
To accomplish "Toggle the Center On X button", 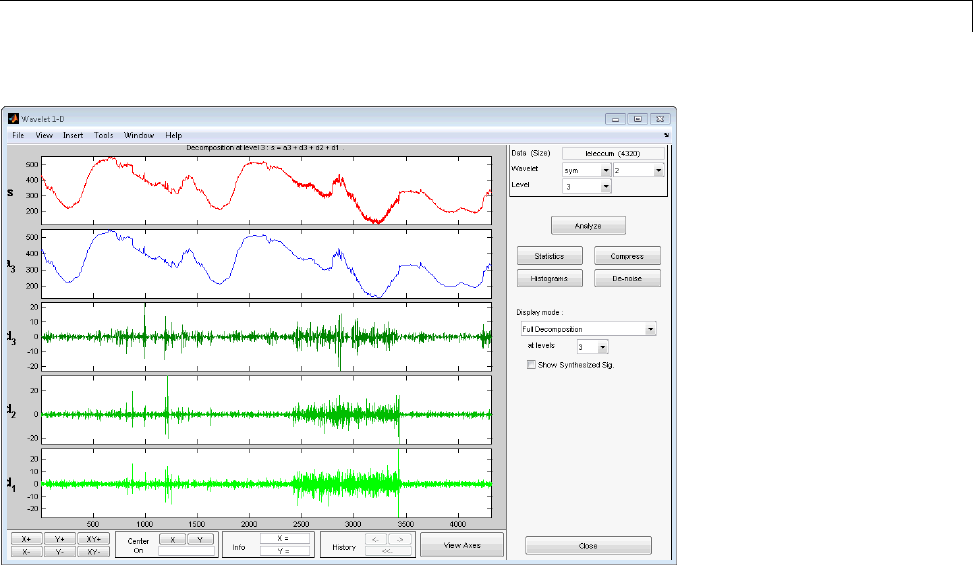I will click(x=172, y=539).
